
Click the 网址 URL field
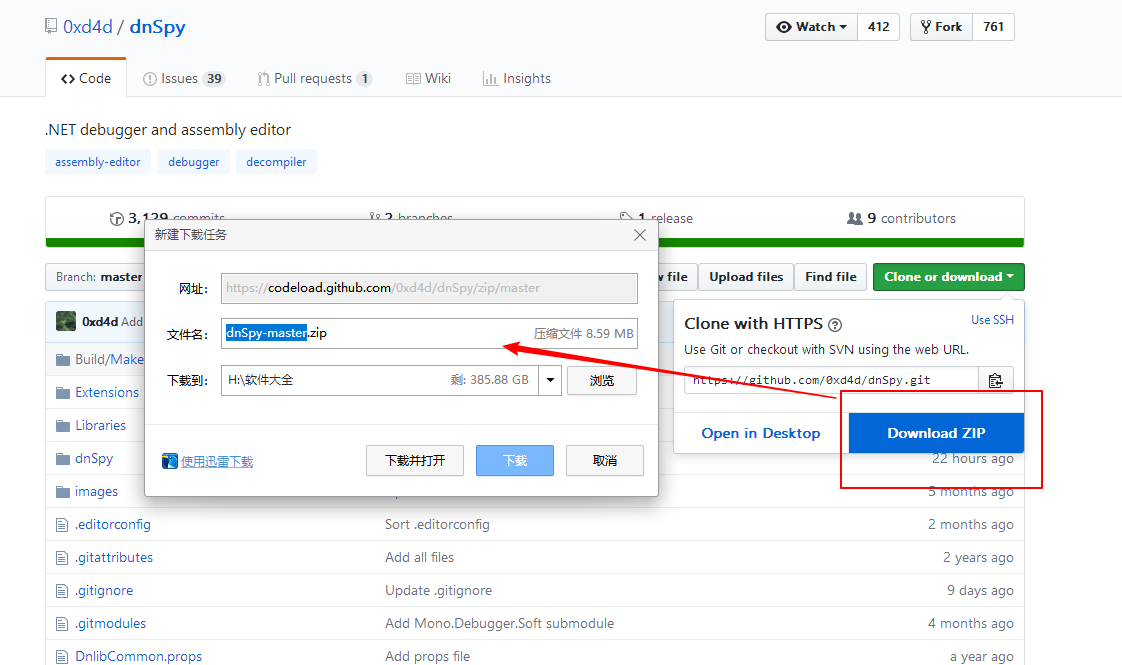pos(429,288)
